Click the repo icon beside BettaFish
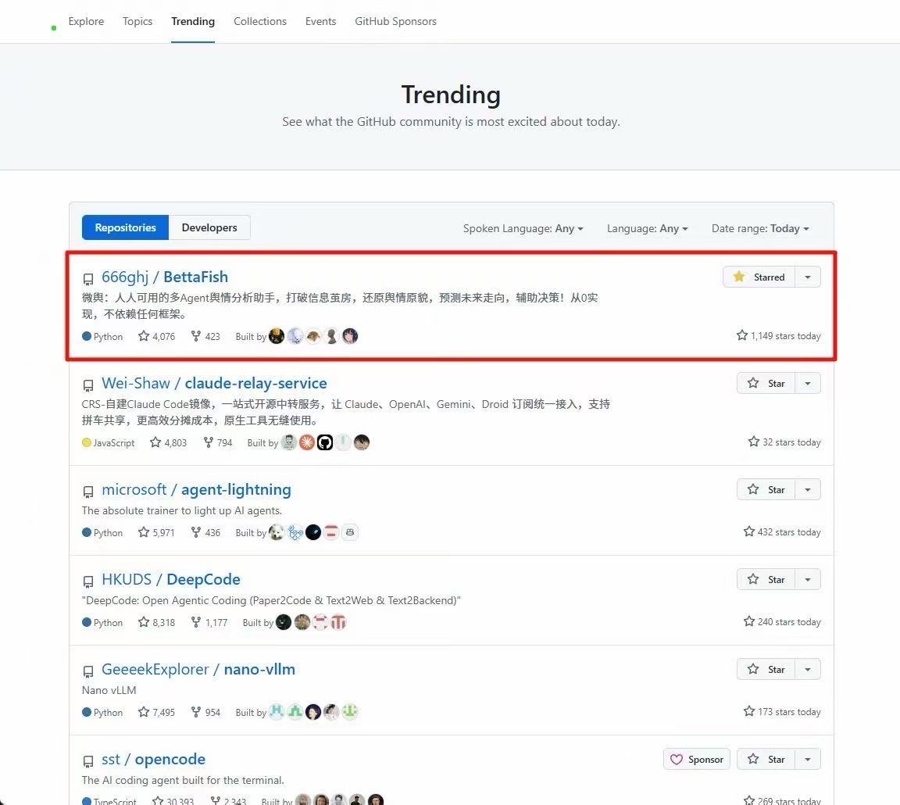Viewport: 900px width, 805px height. click(x=88, y=279)
